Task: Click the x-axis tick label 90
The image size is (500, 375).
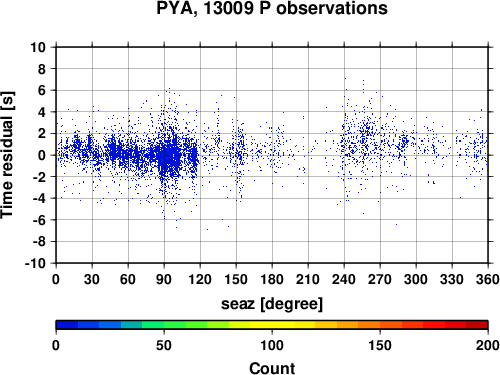Action: [164, 279]
